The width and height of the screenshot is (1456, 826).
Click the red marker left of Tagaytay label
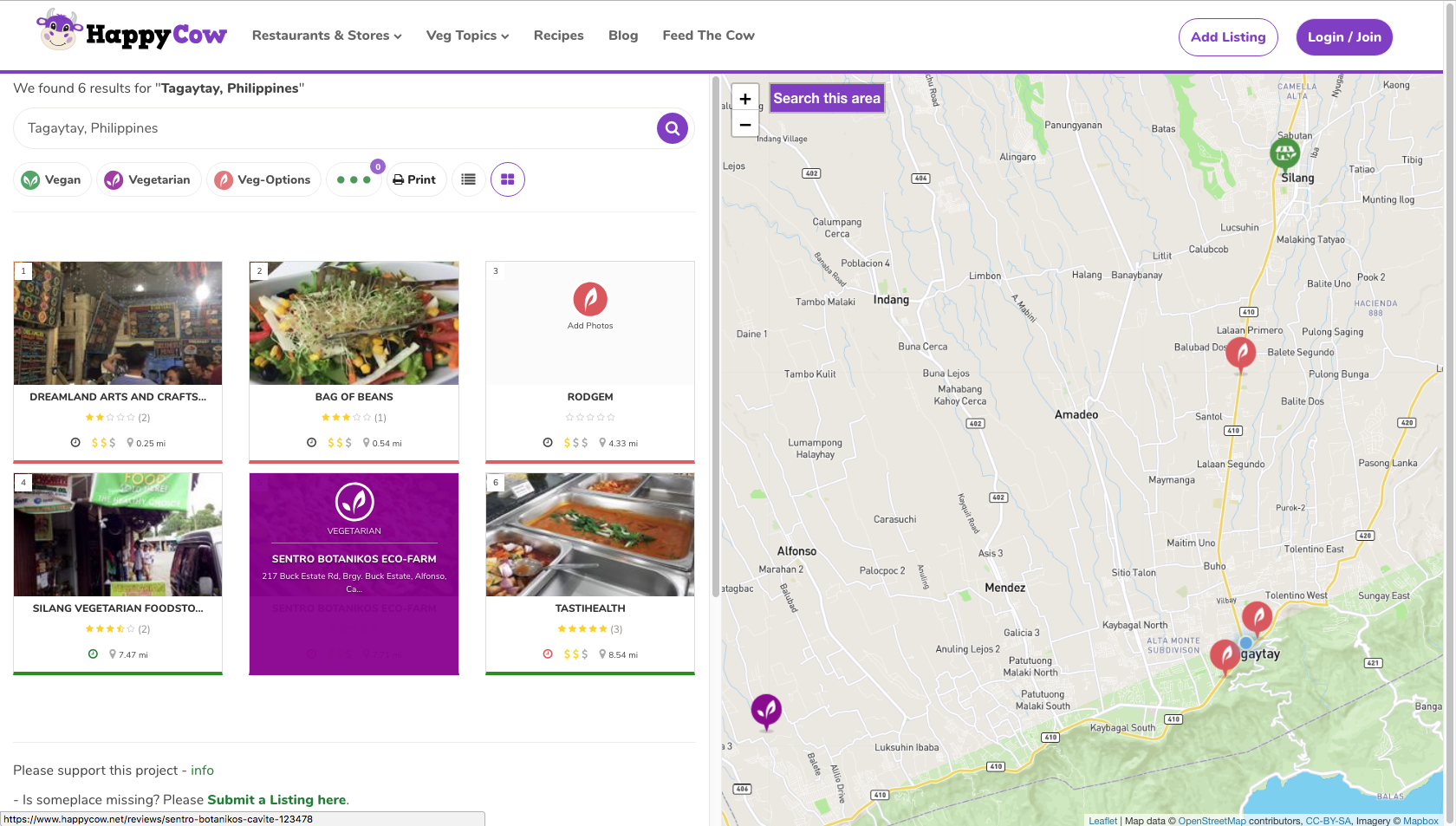pyautogui.click(x=1225, y=658)
